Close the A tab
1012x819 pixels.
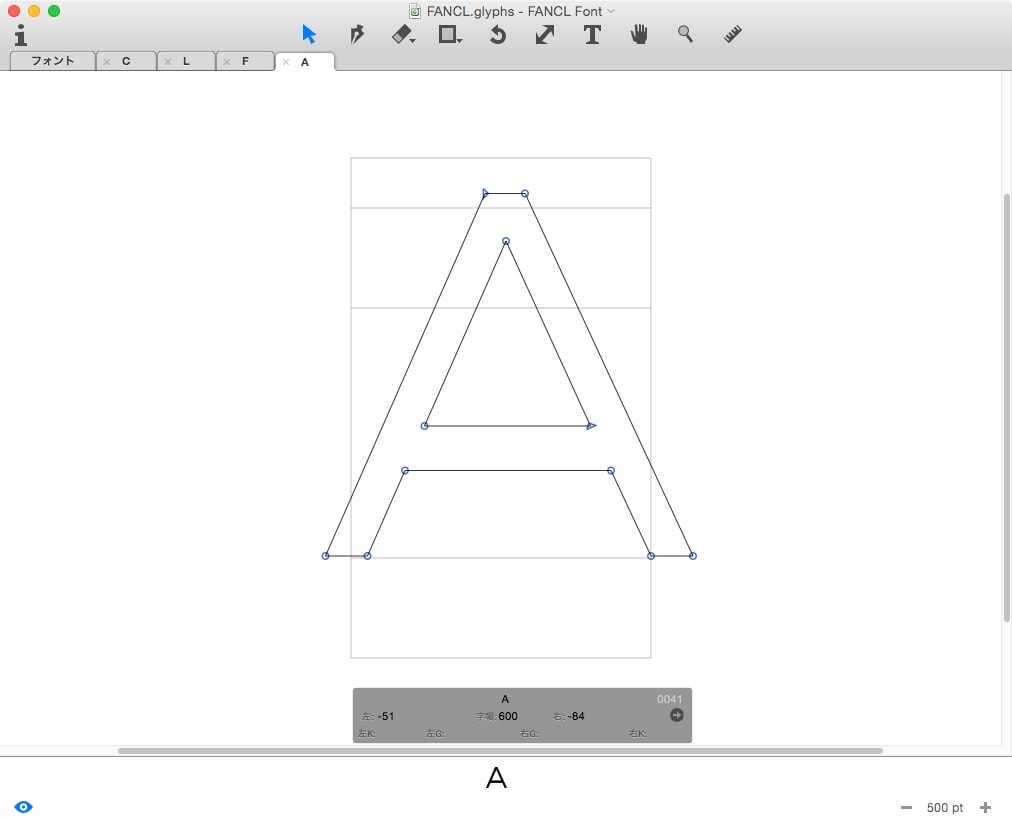286,62
